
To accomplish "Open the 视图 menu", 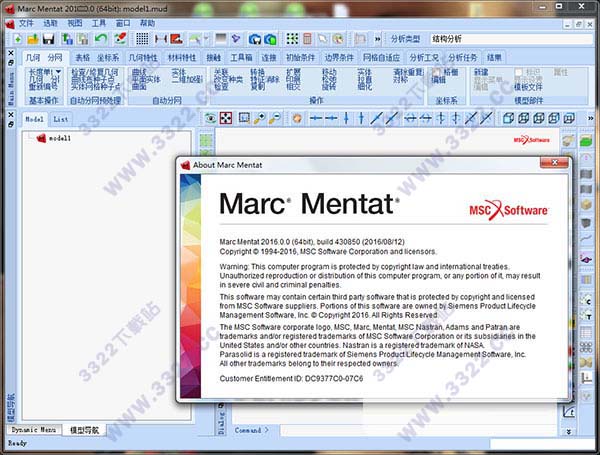I will [x=75, y=24].
